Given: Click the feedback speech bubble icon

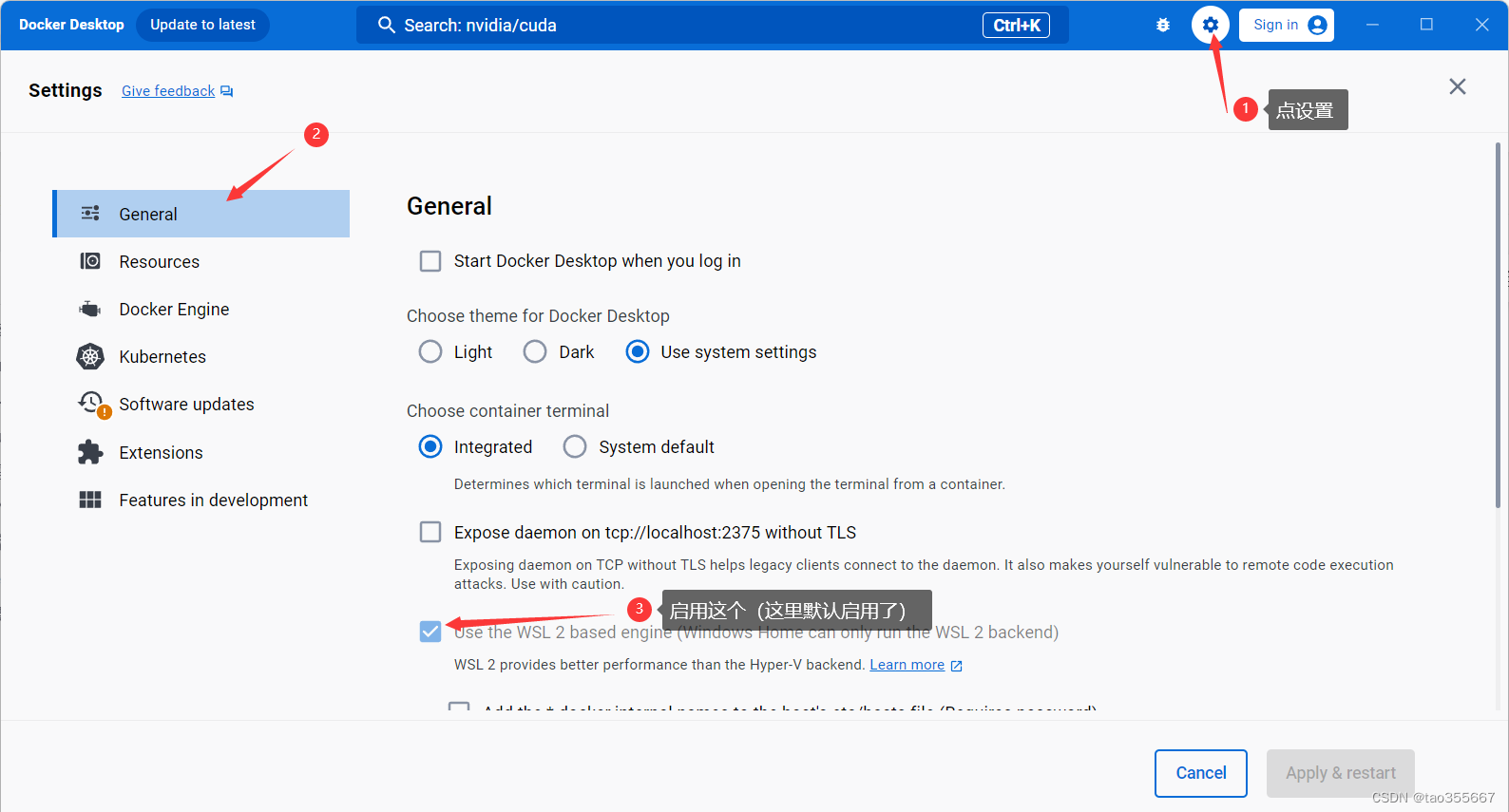Looking at the screenshot, I should [x=226, y=91].
